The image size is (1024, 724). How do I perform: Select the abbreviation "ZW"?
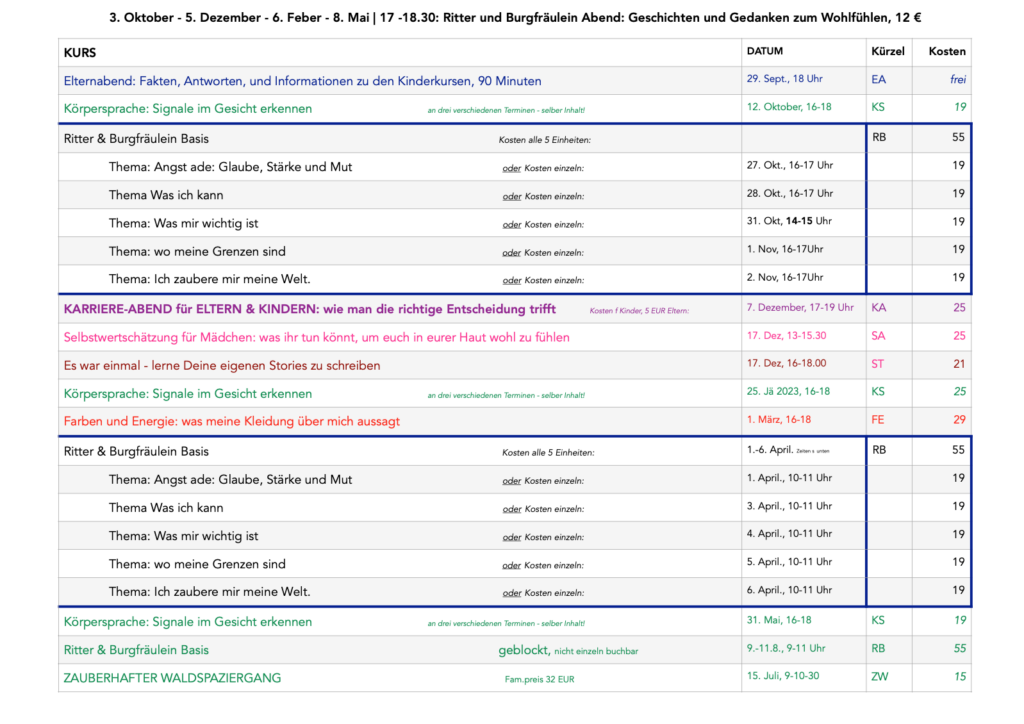(880, 677)
